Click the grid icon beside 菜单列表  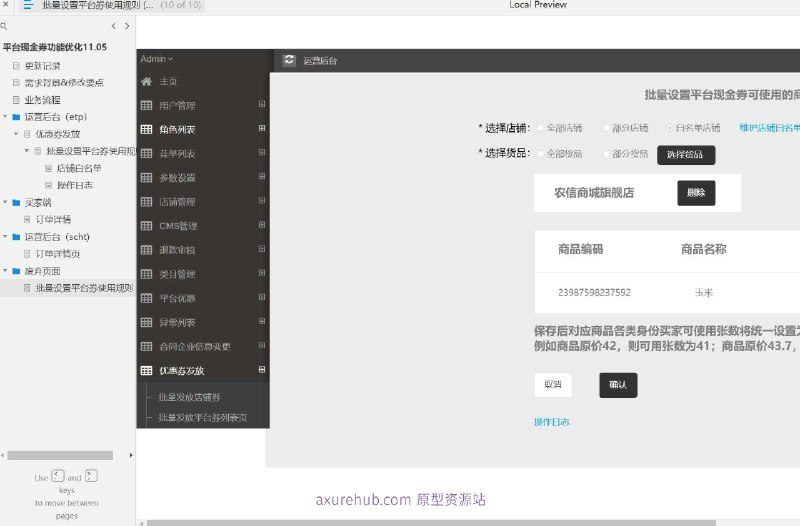coord(146,154)
